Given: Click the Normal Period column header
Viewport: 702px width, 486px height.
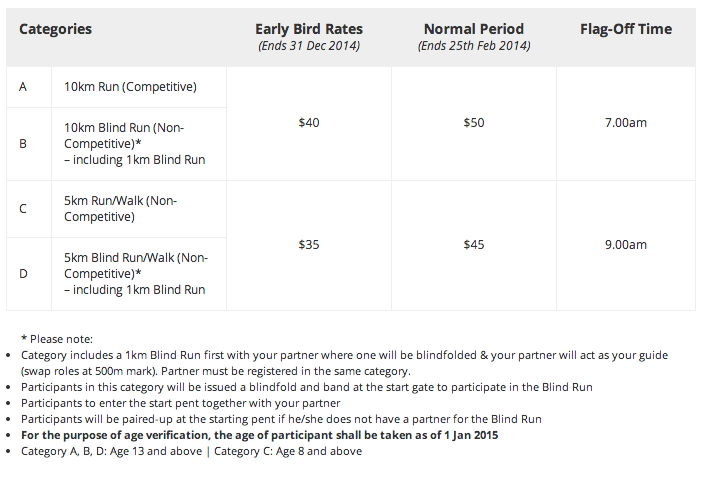Looking at the screenshot, I should tap(473, 29).
